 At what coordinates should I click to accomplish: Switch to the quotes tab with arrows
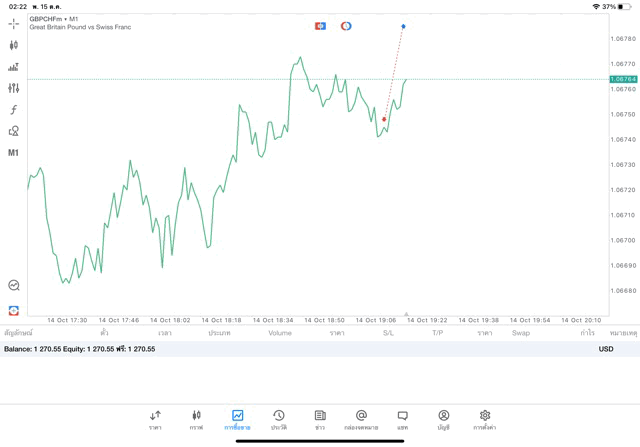tap(155, 420)
